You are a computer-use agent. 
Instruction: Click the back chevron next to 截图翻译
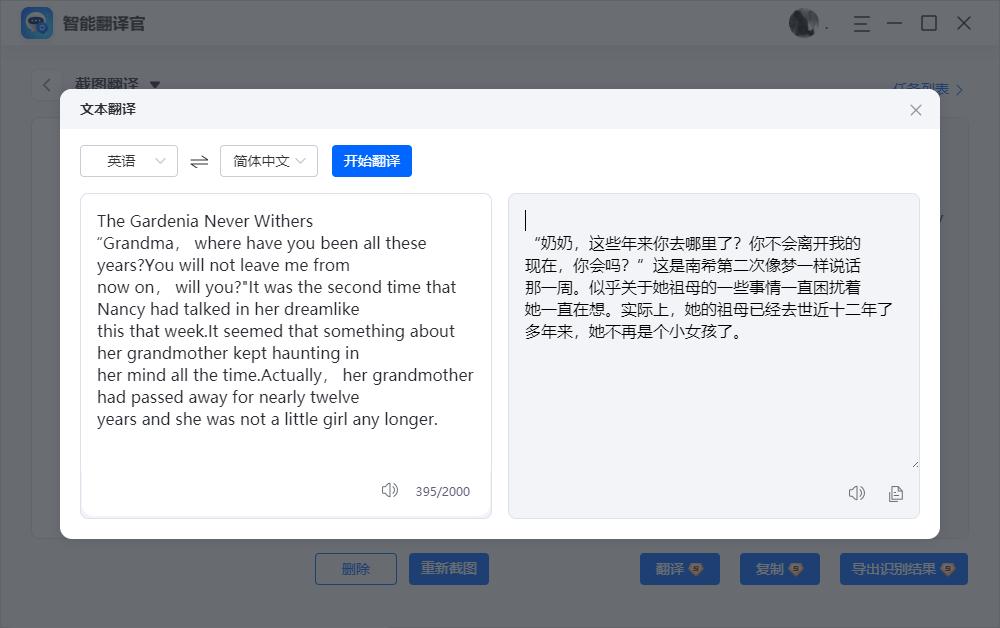(x=46, y=85)
